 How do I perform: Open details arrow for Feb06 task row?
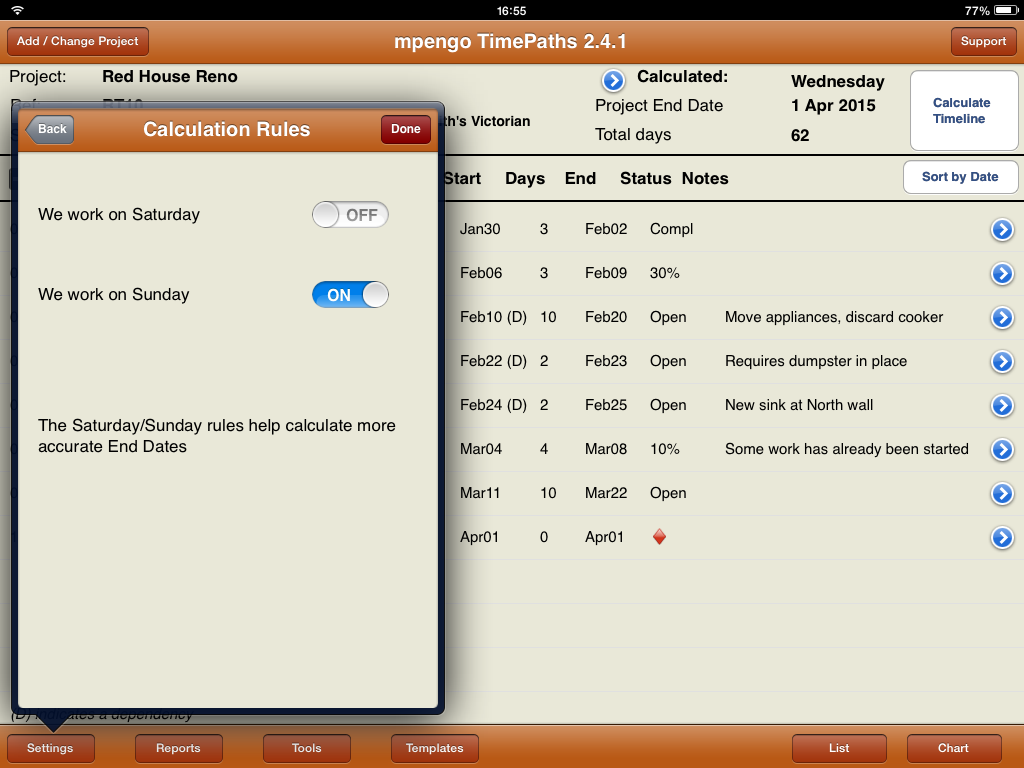(x=1002, y=274)
